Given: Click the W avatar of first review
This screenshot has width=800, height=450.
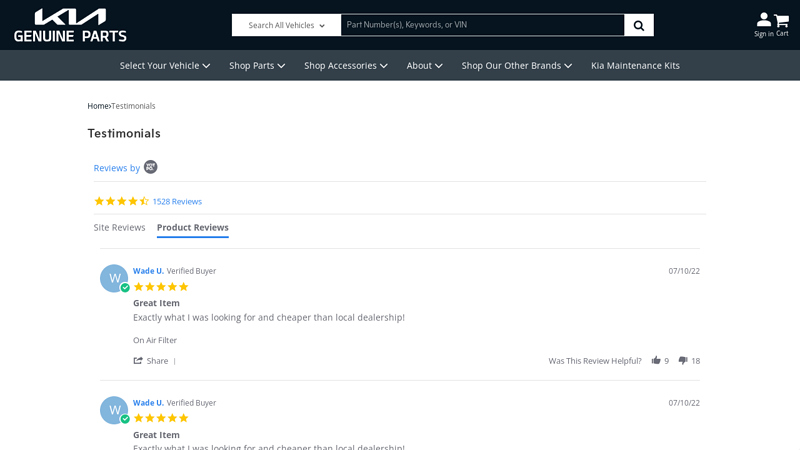Looking at the screenshot, I should pos(114,278).
